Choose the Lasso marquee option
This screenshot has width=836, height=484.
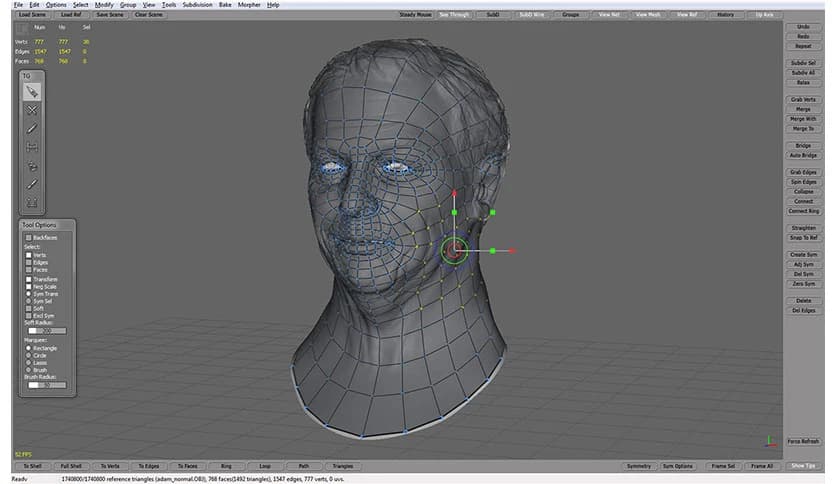(29, 362)
